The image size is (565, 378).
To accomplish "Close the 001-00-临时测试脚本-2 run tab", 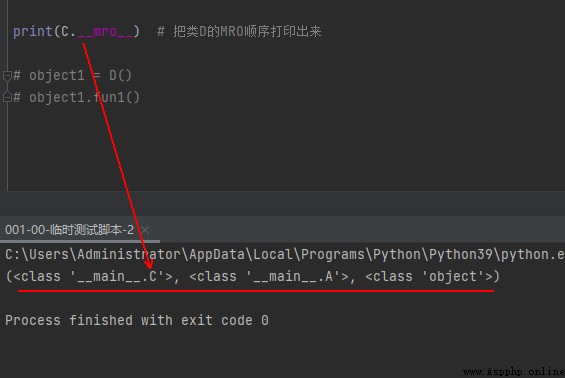I will [x=145, y=230].
